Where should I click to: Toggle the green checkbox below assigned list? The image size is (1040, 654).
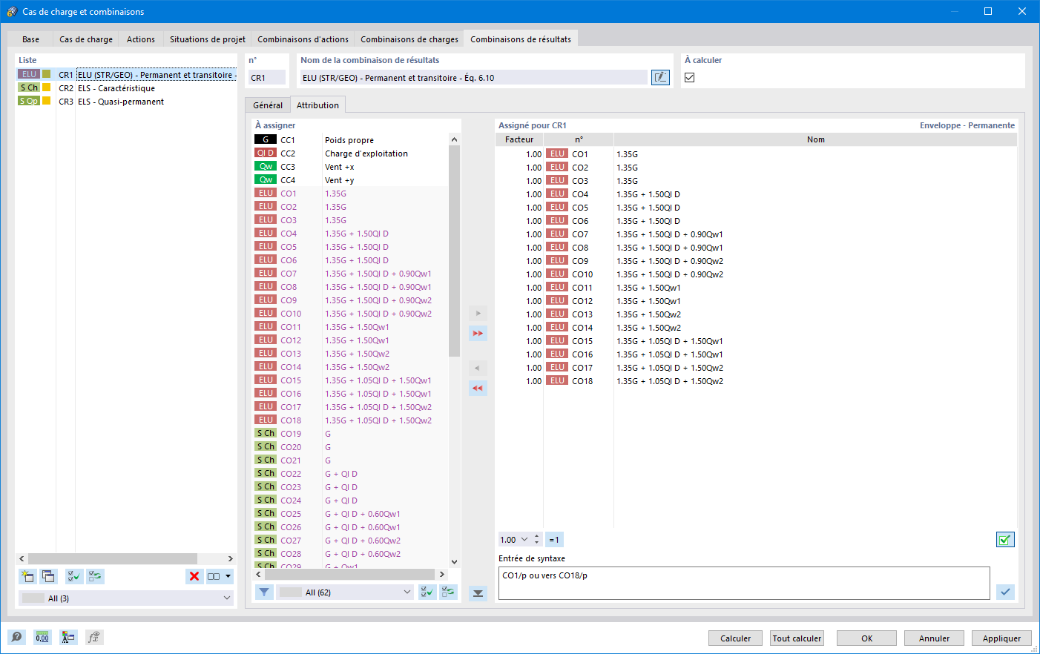[1006, 540]
